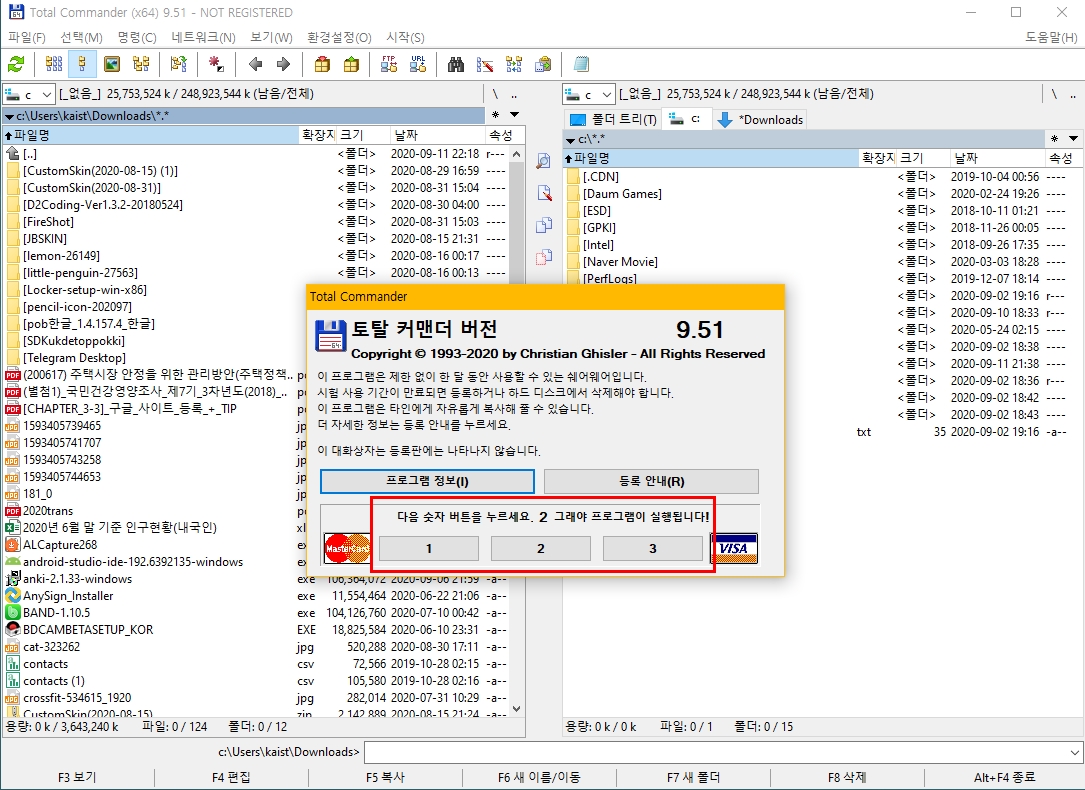The image size is (1085, 790).
Task: Click the Move icon in middle vertical bar
Action: (544, 257)
